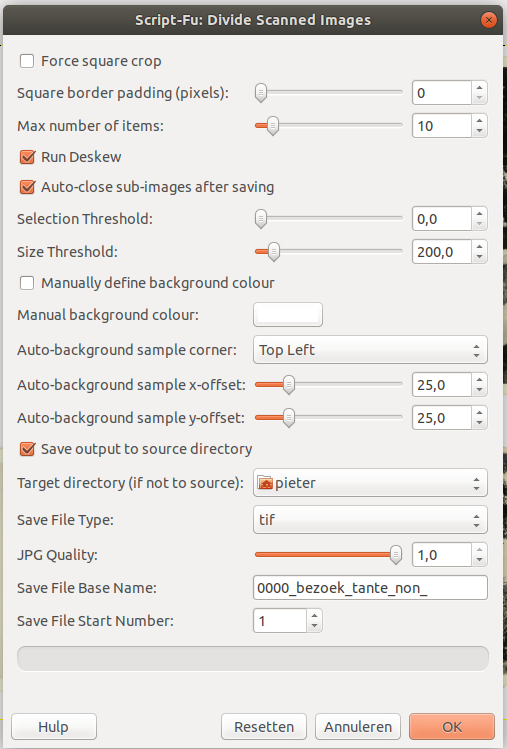
Task: Click the y-offset value field
Action: click(x=442, y=418)
